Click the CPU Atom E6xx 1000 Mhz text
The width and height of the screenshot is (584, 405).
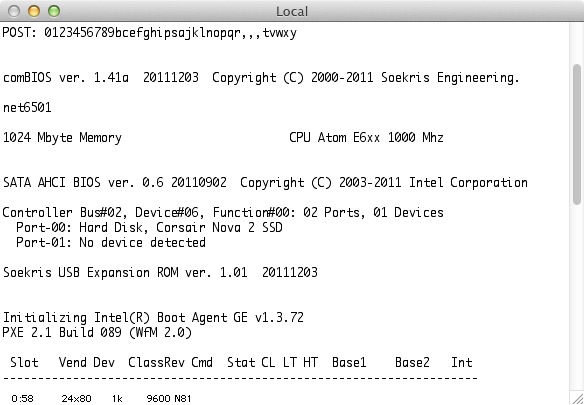(x=366, y=137)
